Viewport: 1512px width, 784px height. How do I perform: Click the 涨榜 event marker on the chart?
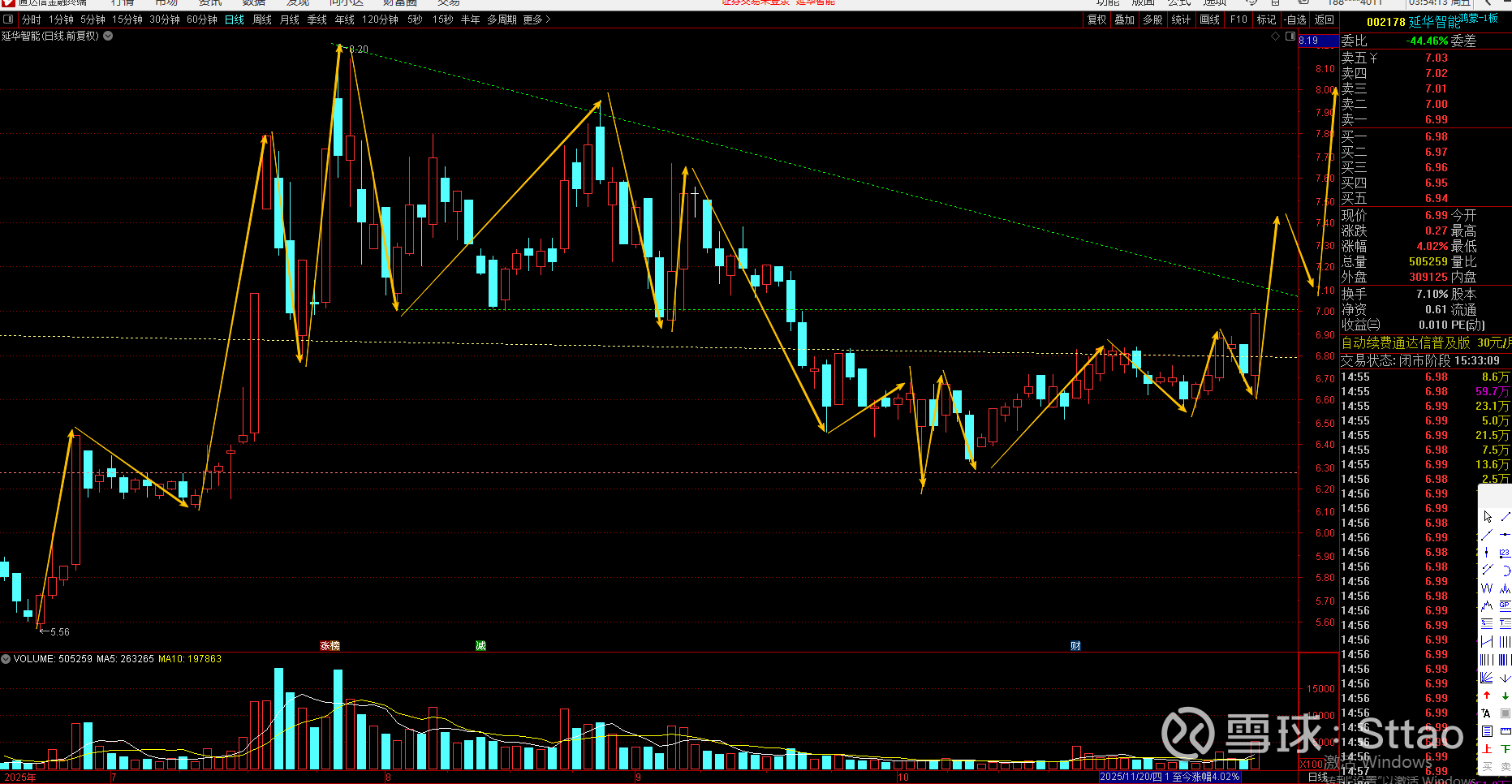330,646
